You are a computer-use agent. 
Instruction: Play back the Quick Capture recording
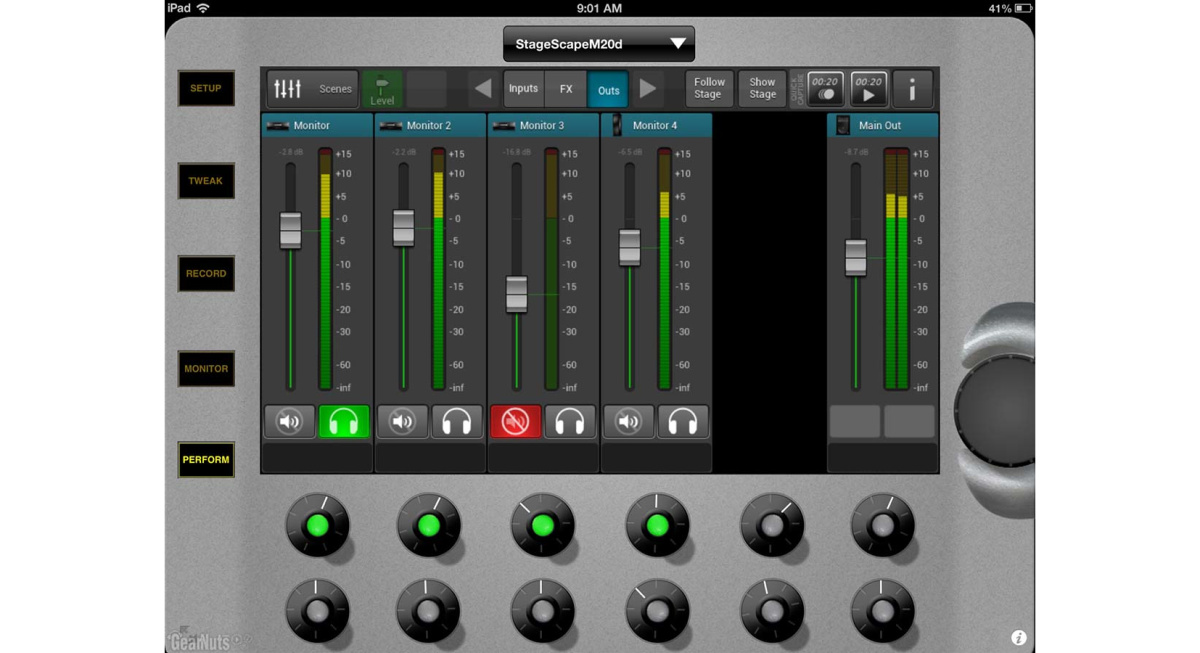[868, 89]
